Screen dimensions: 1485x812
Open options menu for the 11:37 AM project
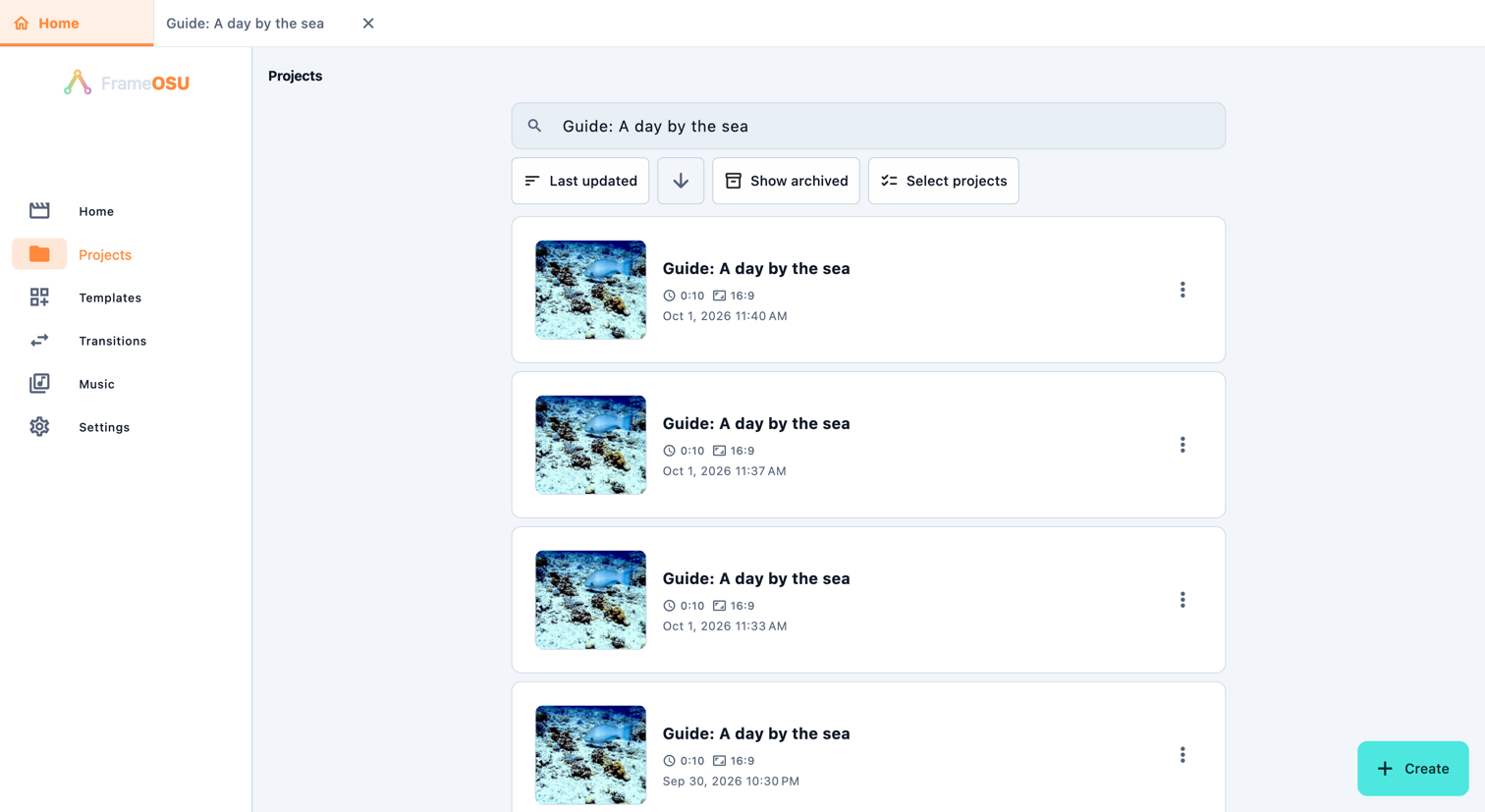[1182, 445]
